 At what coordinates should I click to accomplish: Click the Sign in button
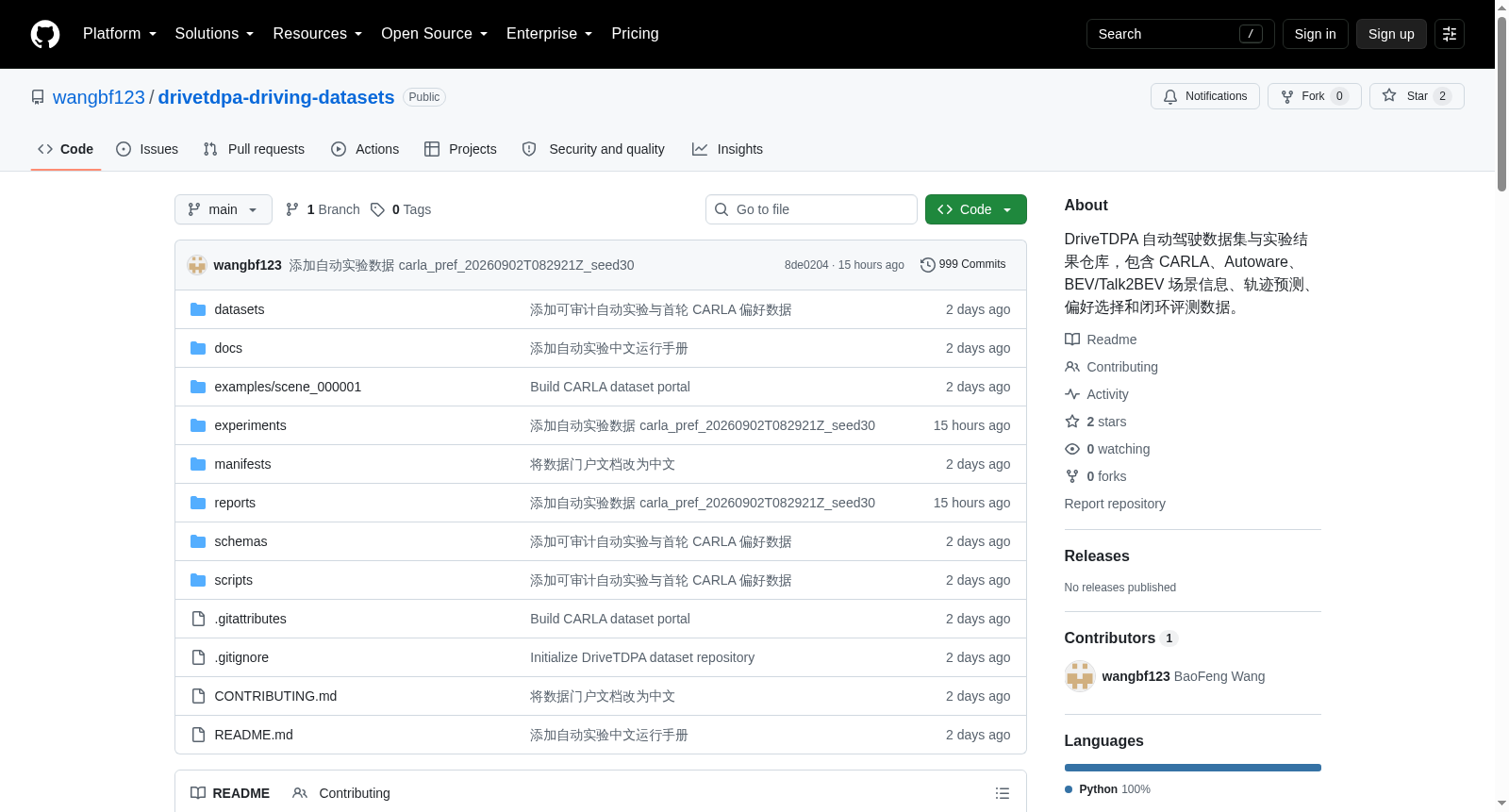pyautogui.click(x=1315, y=34)
